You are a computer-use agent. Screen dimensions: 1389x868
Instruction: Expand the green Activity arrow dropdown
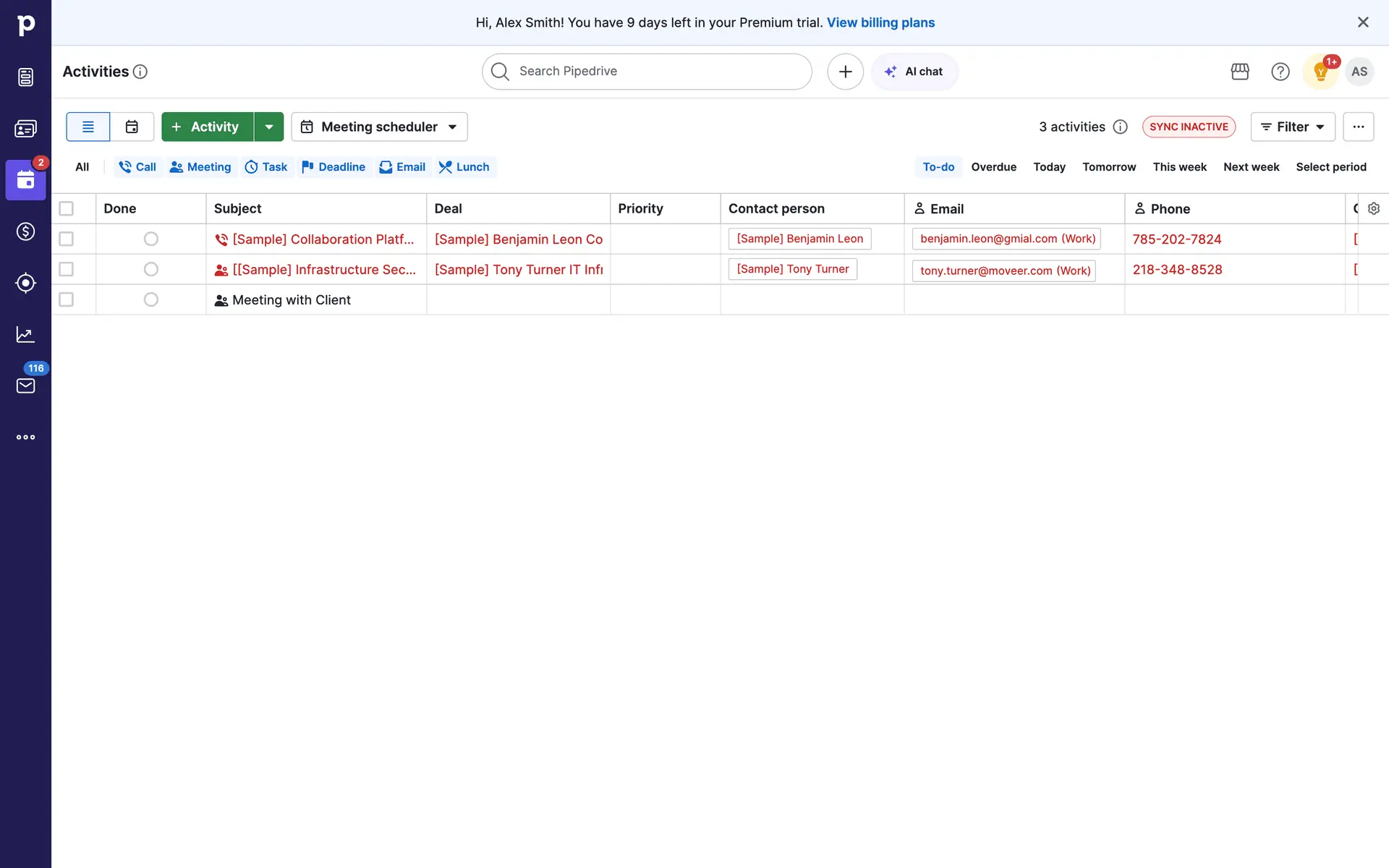click(x=269, y=127)
